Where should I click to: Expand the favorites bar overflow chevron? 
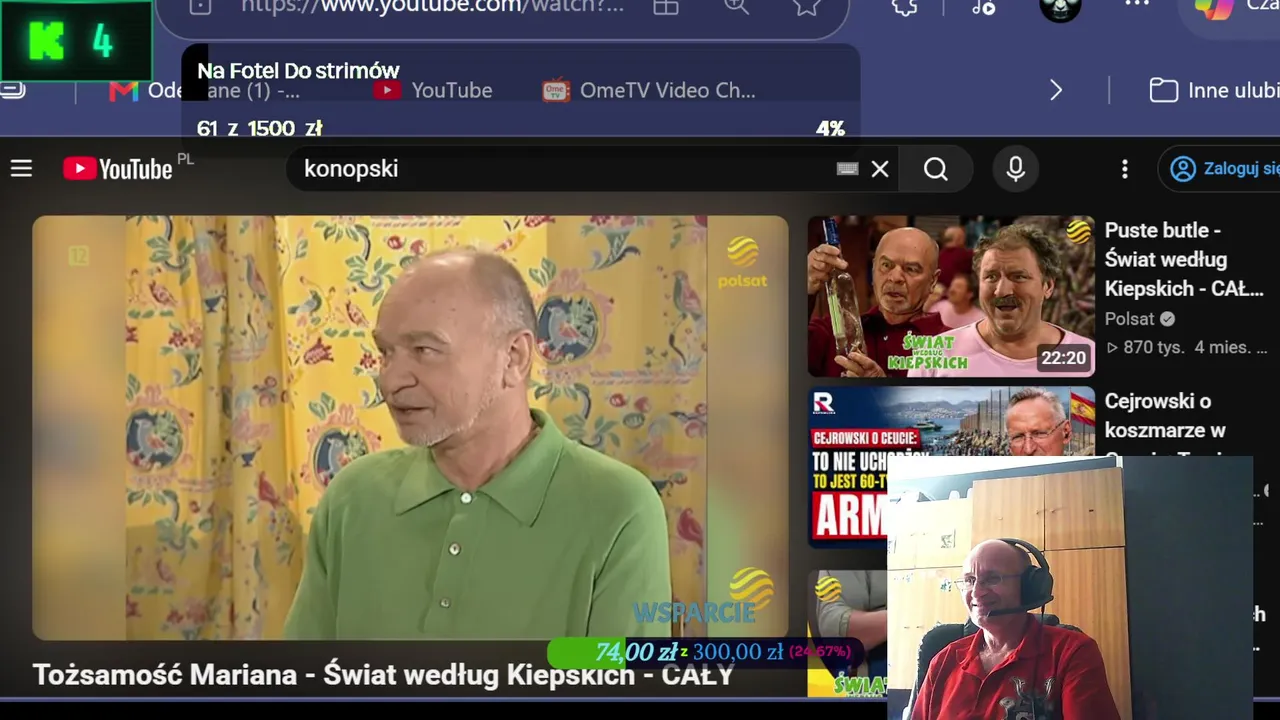pyautogui.click(x=1056, y=90)
